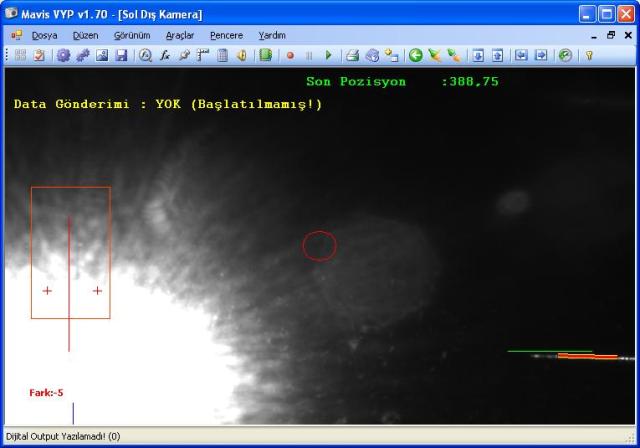Click the orange bar near green line
The image size is (640, 448).
pyautogui.click(x=588, y=356)
